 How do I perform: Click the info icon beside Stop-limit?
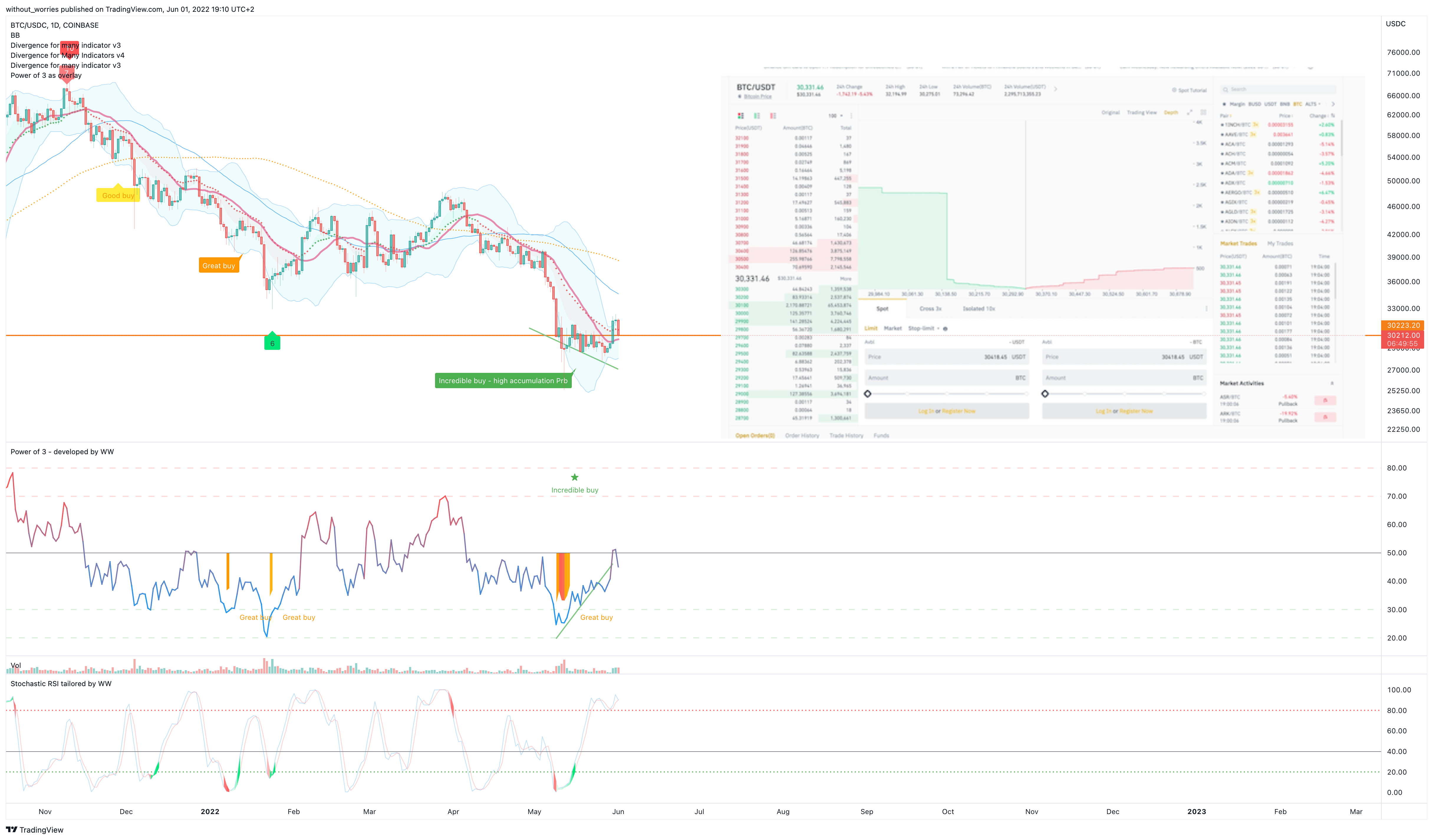pos(945,329)
